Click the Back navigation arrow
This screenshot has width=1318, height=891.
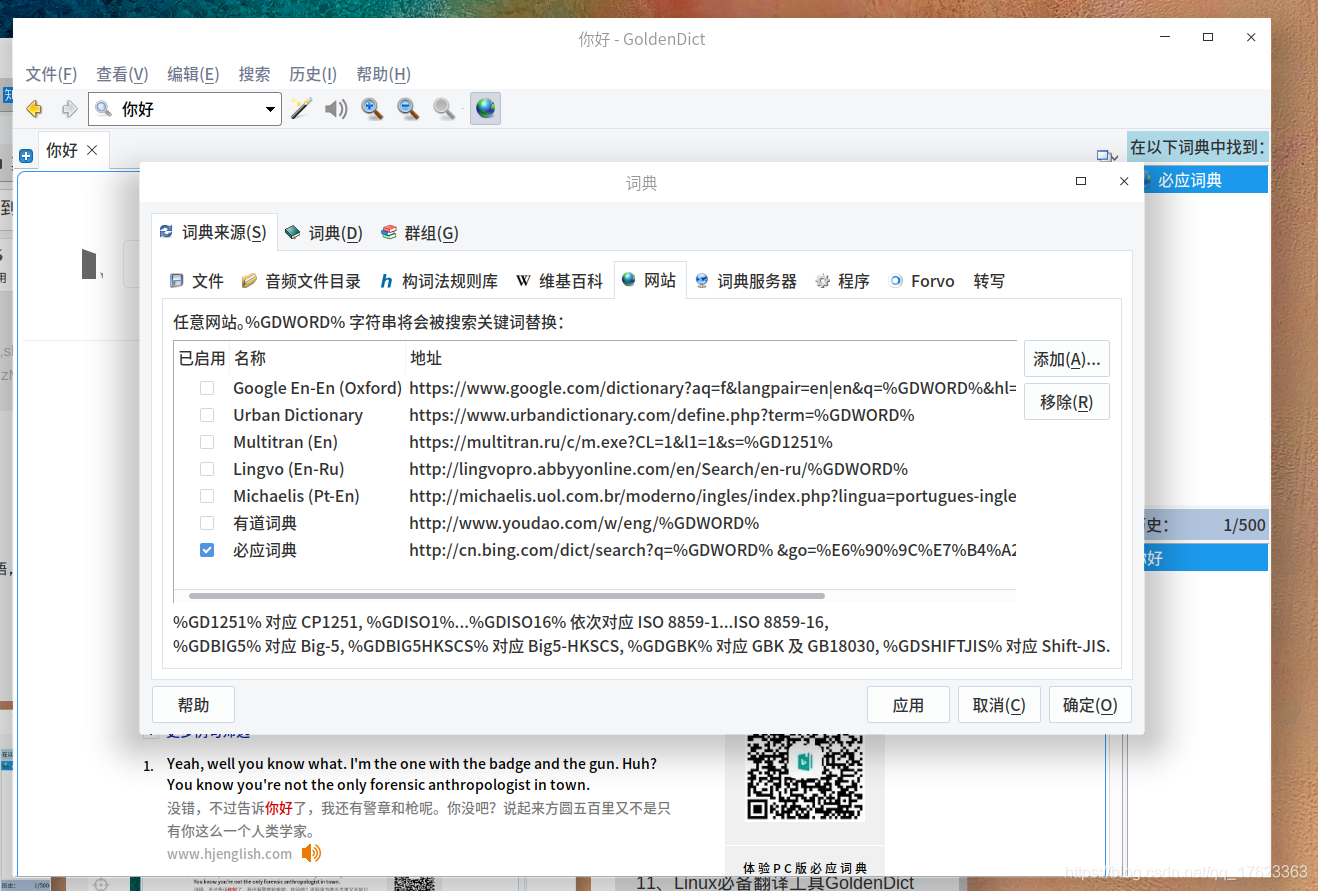pyautogui.click(x=34, y=109)
